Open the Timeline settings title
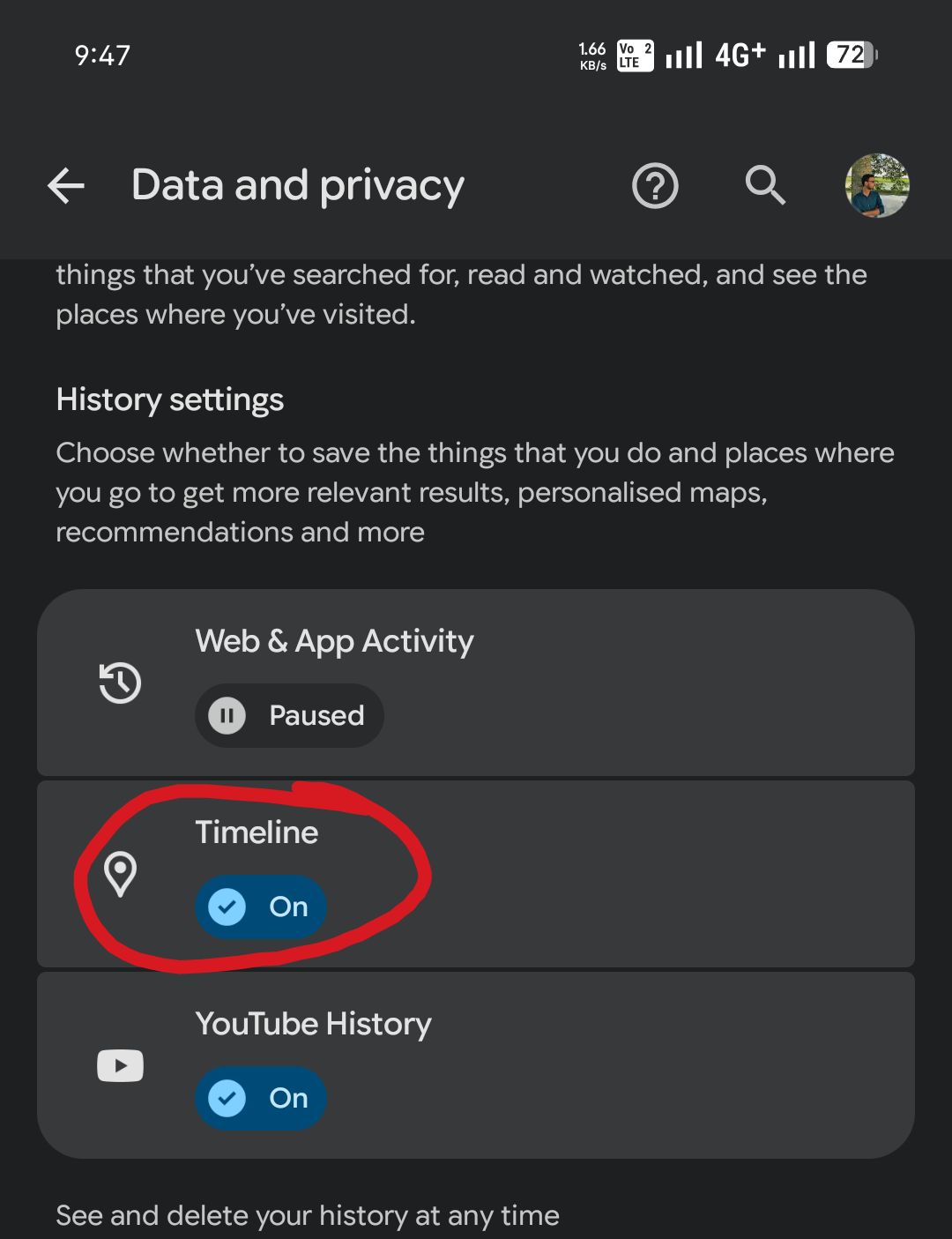This screenshot has height=1239, width=952. tap(257, 832)
